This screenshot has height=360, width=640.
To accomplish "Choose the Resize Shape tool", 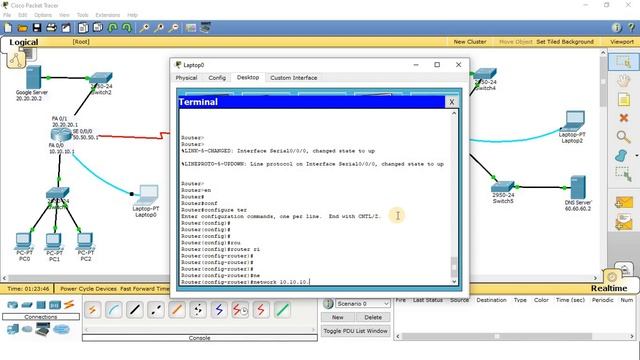I will click(x=623, y=174).
